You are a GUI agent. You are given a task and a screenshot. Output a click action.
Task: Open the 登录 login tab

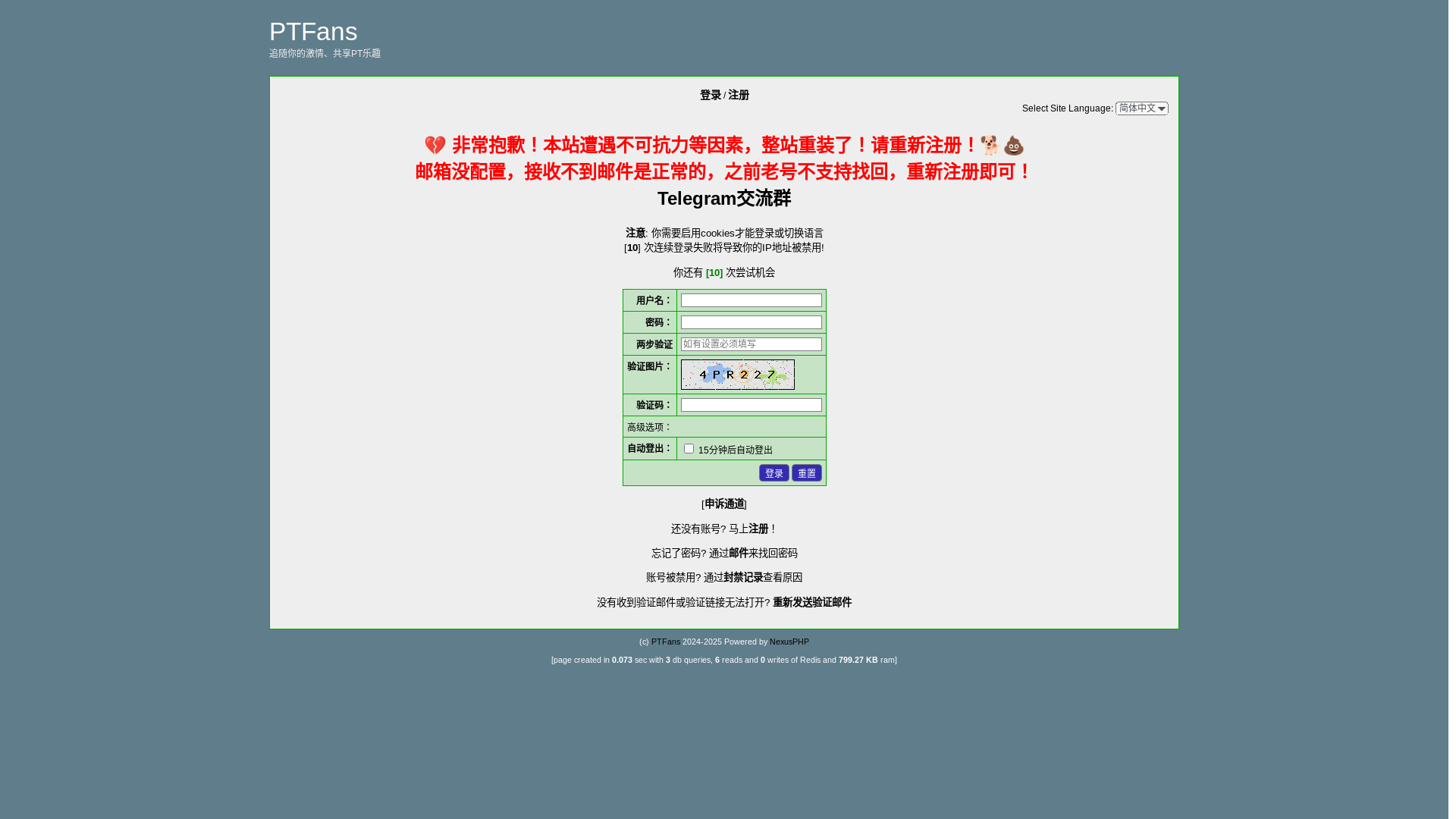(710, 96)
